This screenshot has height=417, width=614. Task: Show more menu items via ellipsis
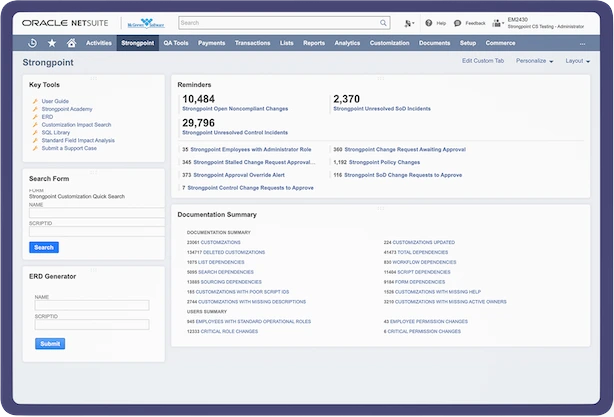(583, 43)
